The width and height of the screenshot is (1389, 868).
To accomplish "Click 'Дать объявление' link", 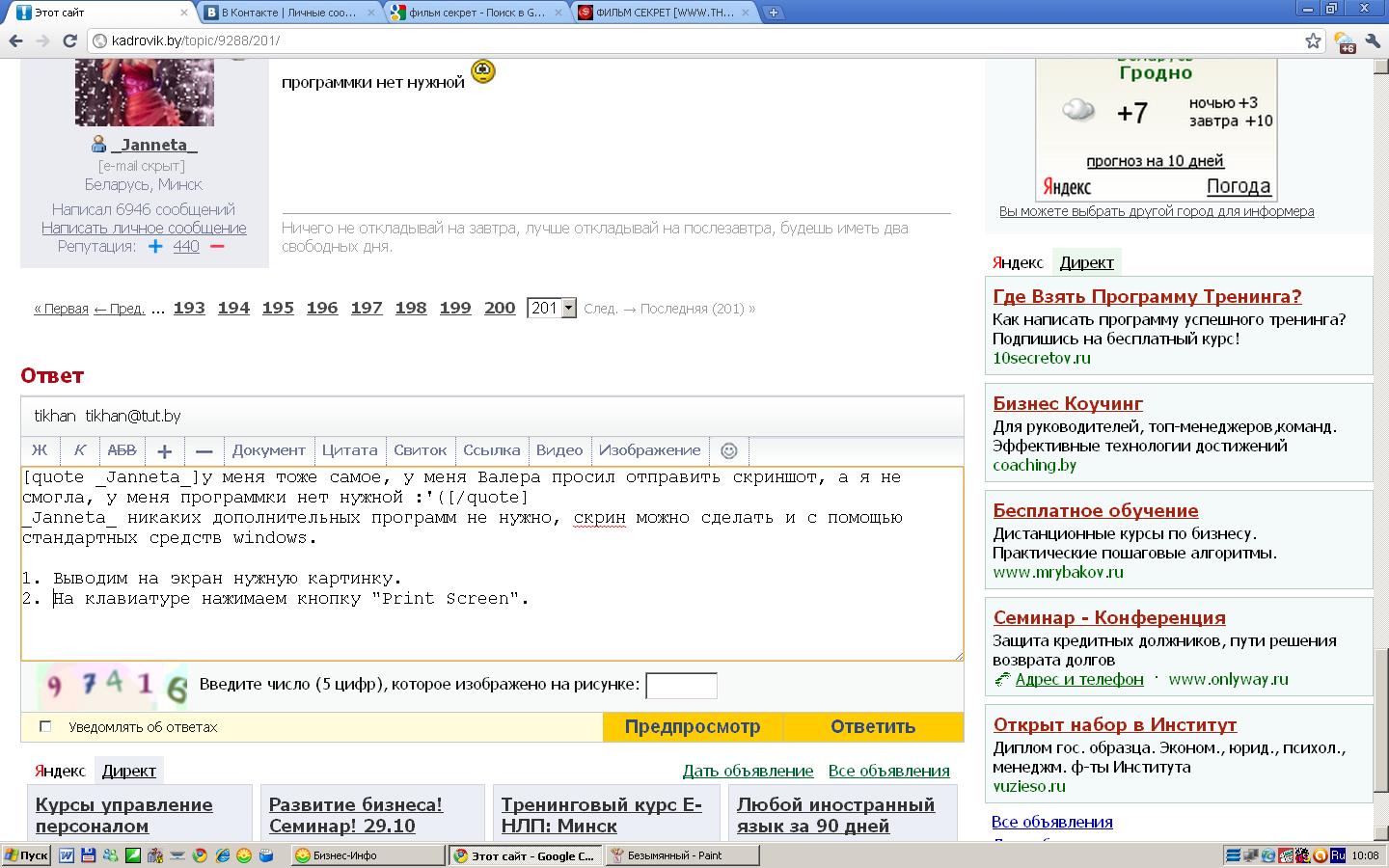I will [x=748, y=771].
